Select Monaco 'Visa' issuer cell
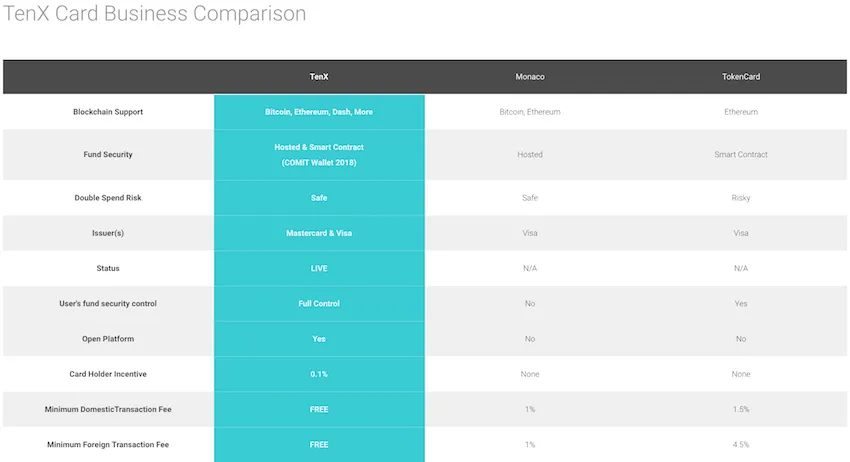Screen dimensions: 850x462 [530, 233]
